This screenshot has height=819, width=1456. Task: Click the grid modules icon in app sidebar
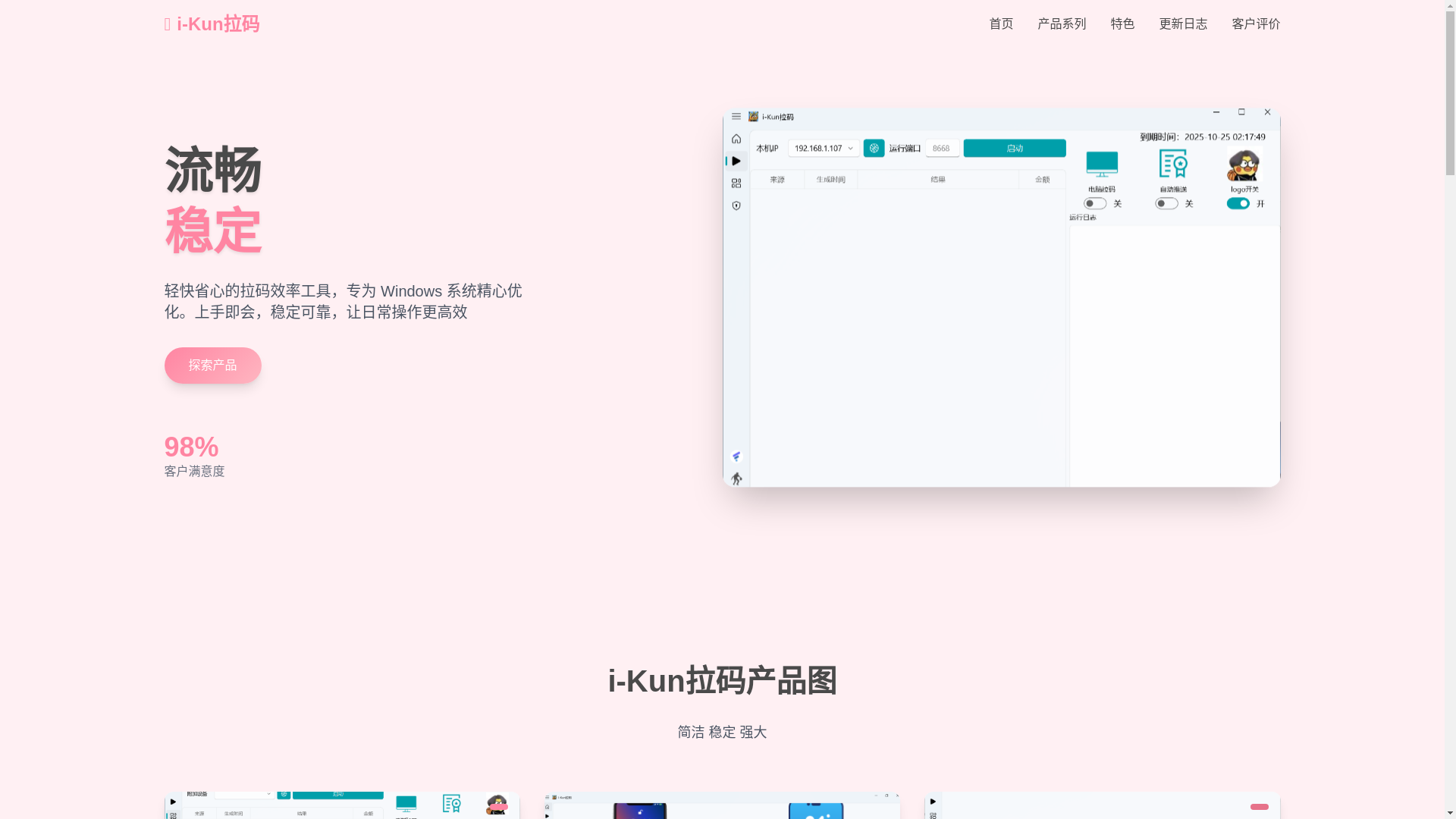pos(736,183)
